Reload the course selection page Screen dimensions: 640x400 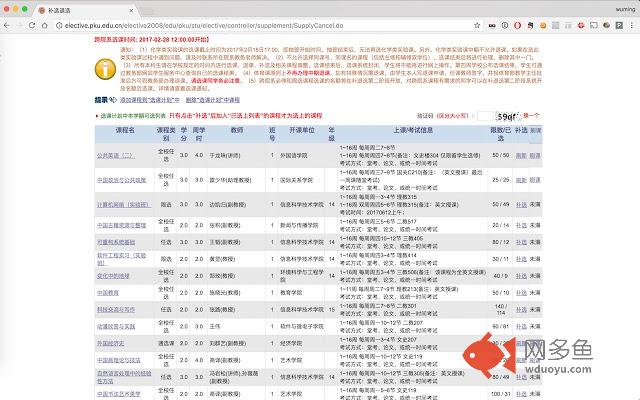[x=32, y=25]
